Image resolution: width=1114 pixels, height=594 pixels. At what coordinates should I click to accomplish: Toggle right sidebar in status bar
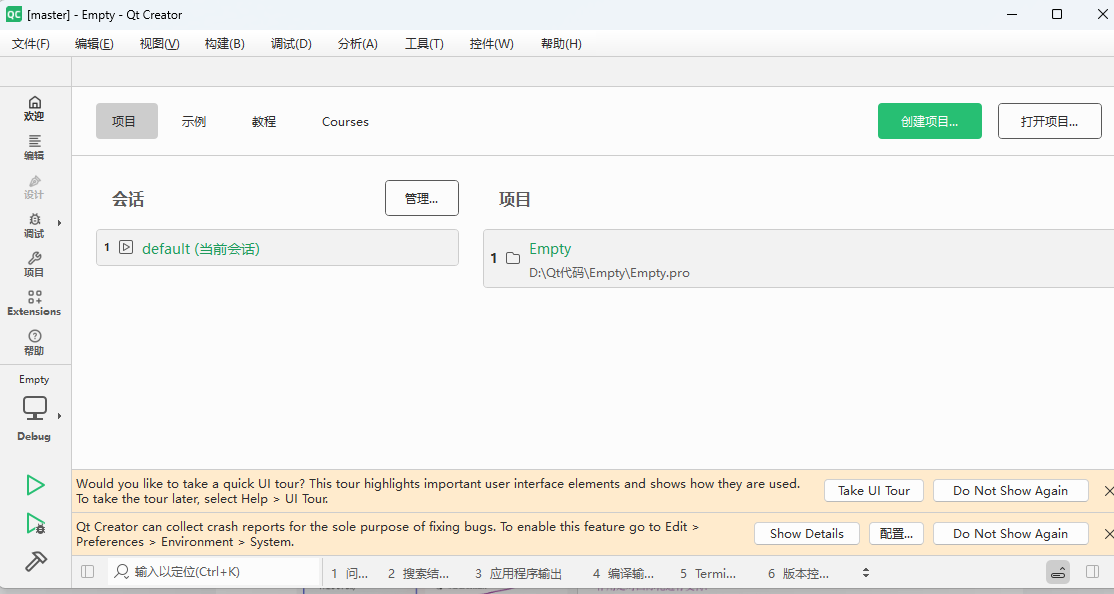(x=1093, y=572)
